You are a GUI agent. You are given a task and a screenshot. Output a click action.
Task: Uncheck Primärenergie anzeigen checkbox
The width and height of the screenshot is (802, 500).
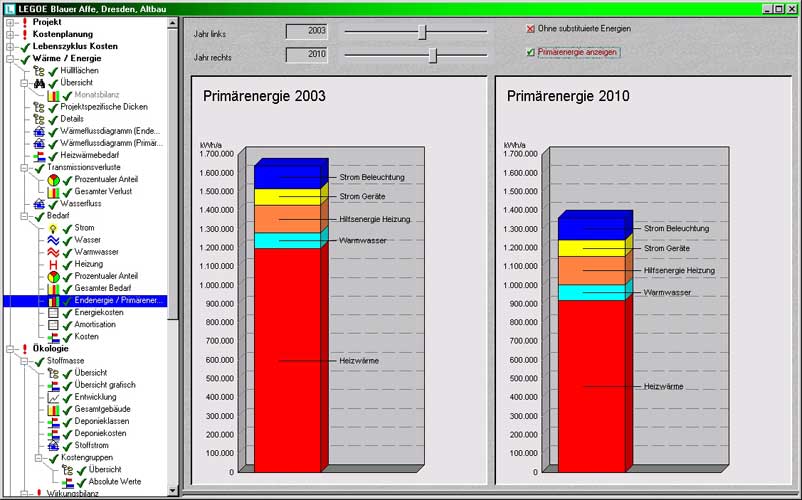[x=531, y=52]
